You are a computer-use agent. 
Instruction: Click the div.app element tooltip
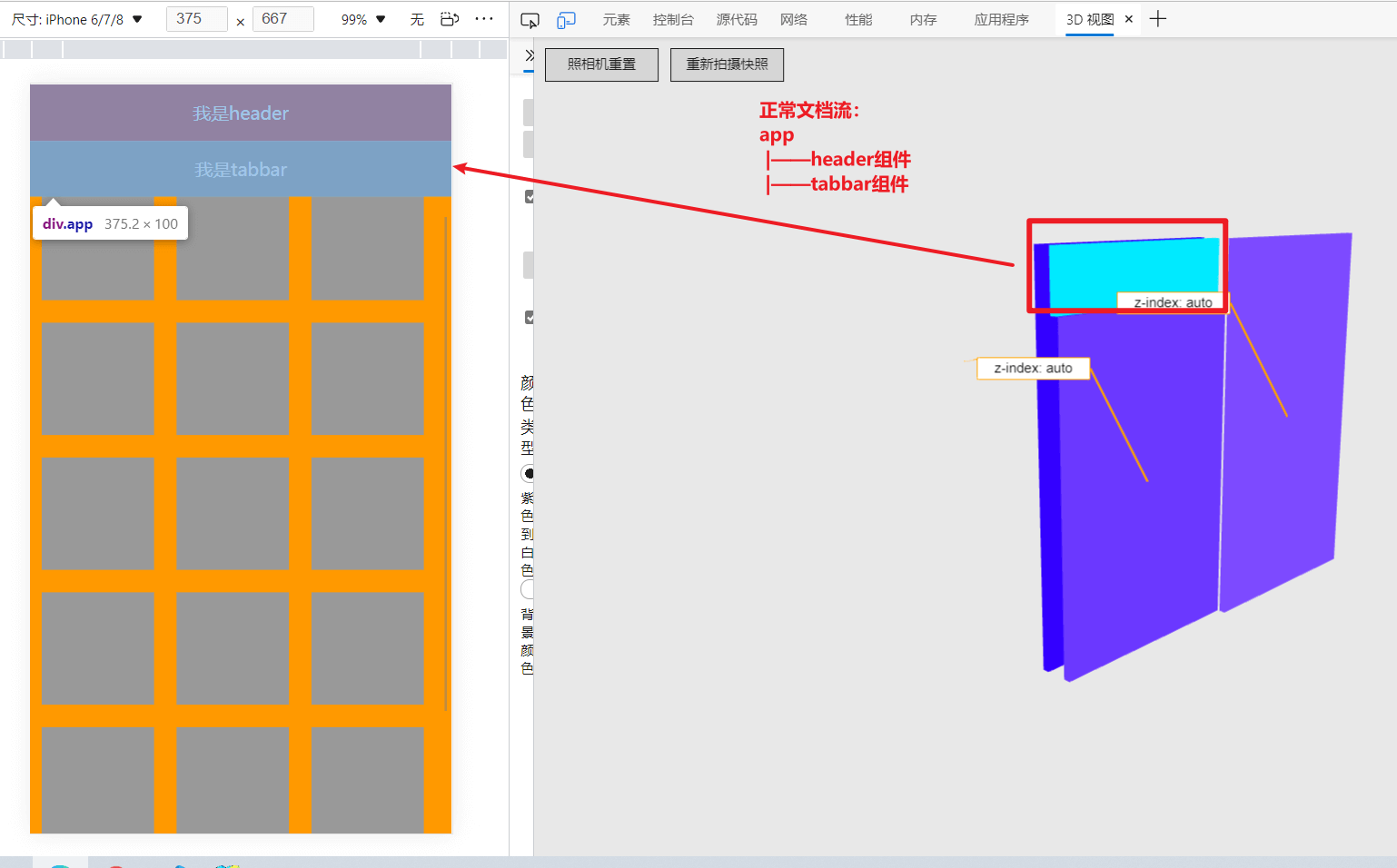(x=110, y=223)
